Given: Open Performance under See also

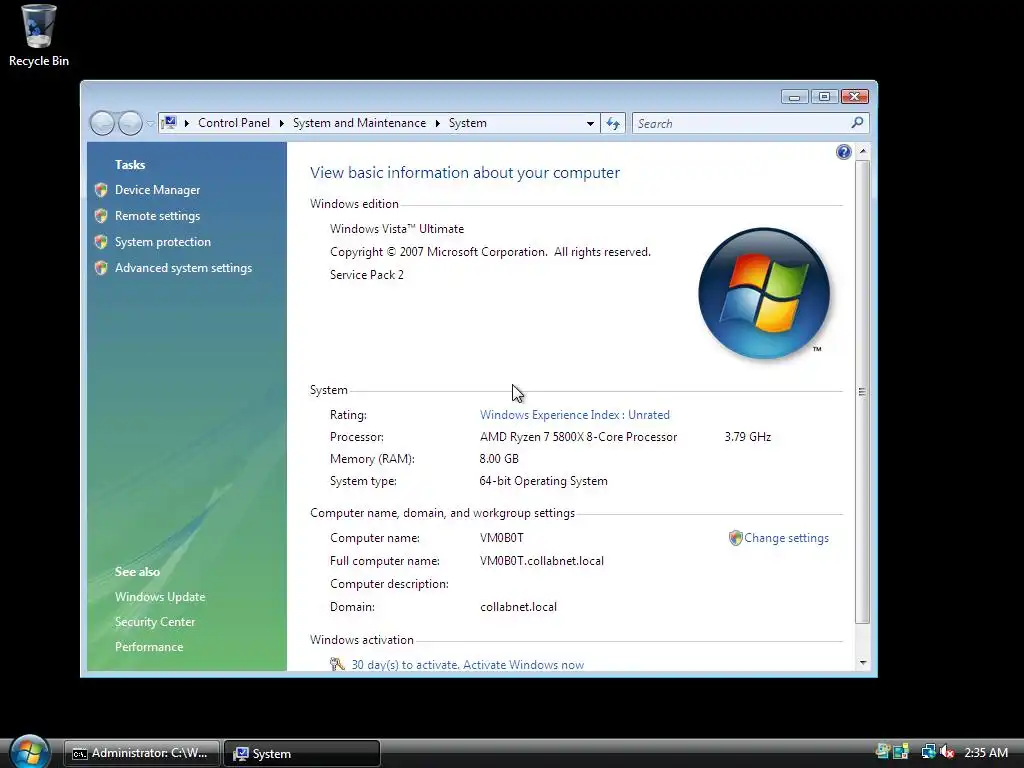Looking at the screenshot, I should coord(149,647).
